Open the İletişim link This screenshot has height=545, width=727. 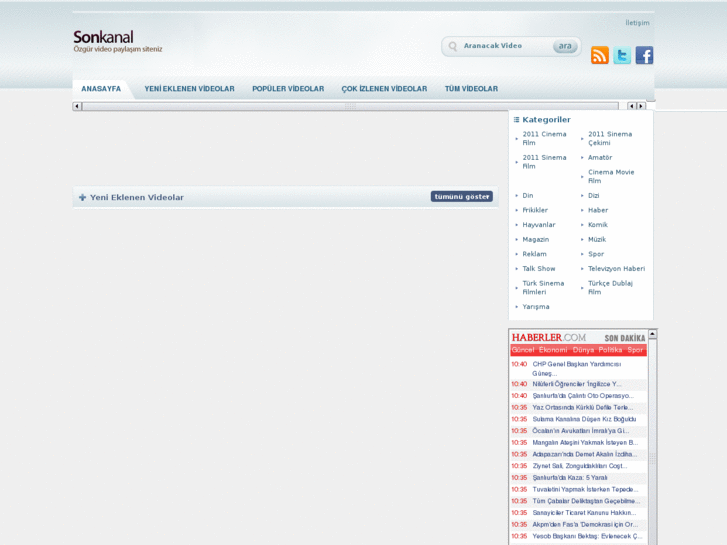tap(637, 23)
